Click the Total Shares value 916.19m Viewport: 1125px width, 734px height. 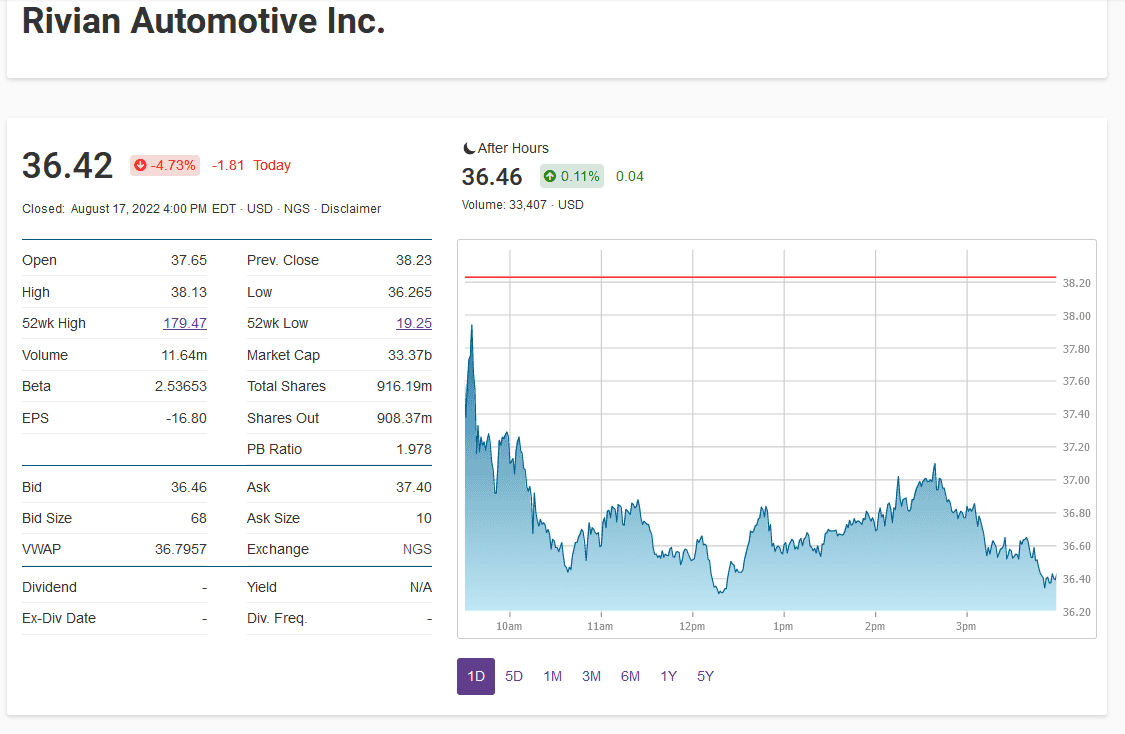click(x=405, y=386)
